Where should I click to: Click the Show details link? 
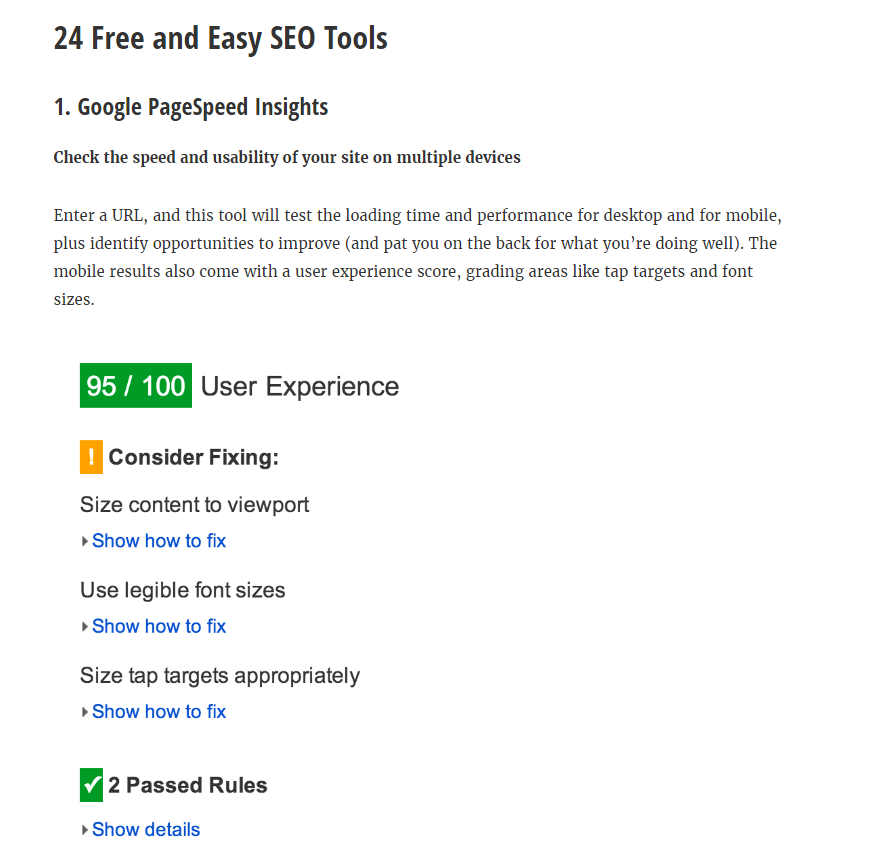[x=146, y=830]
